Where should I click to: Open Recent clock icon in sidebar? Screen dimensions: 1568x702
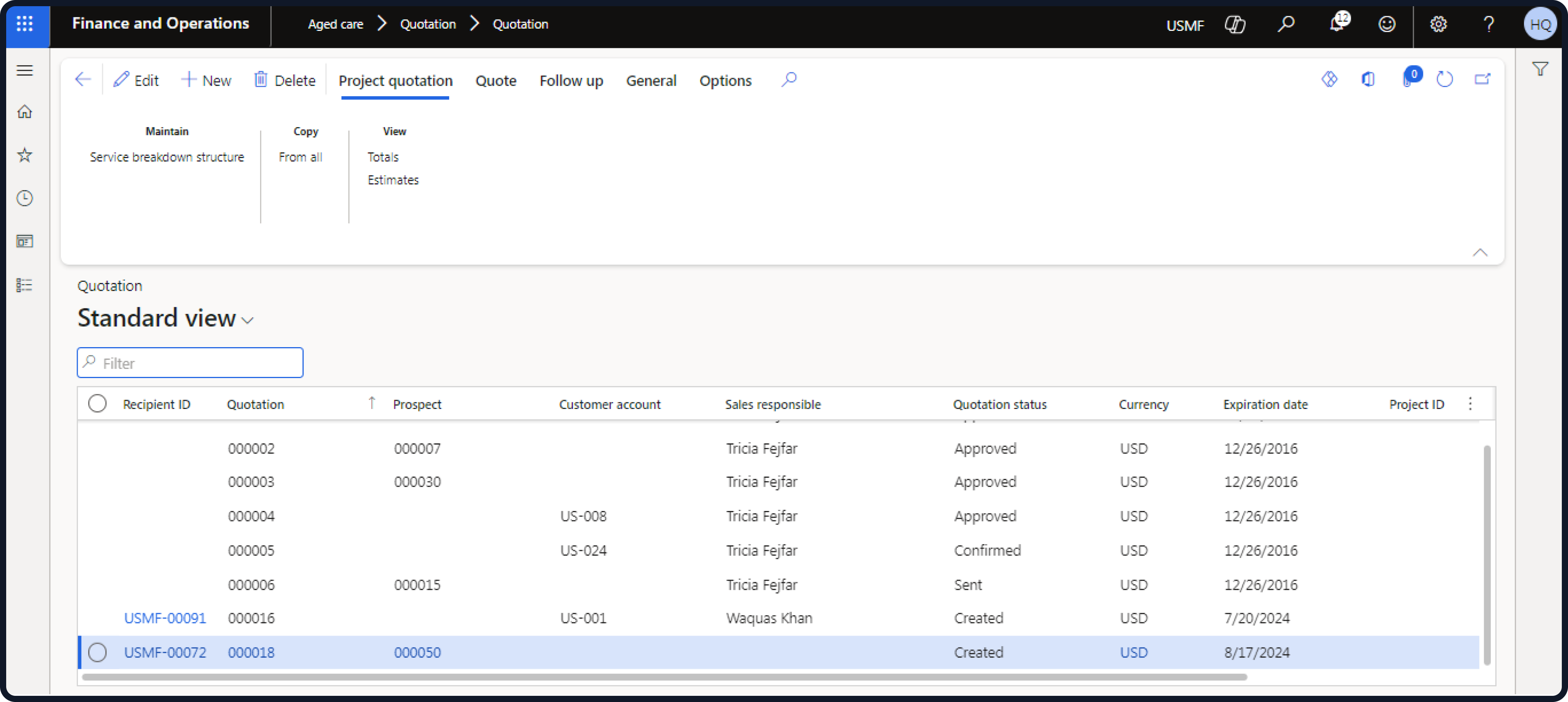[24, 198]
